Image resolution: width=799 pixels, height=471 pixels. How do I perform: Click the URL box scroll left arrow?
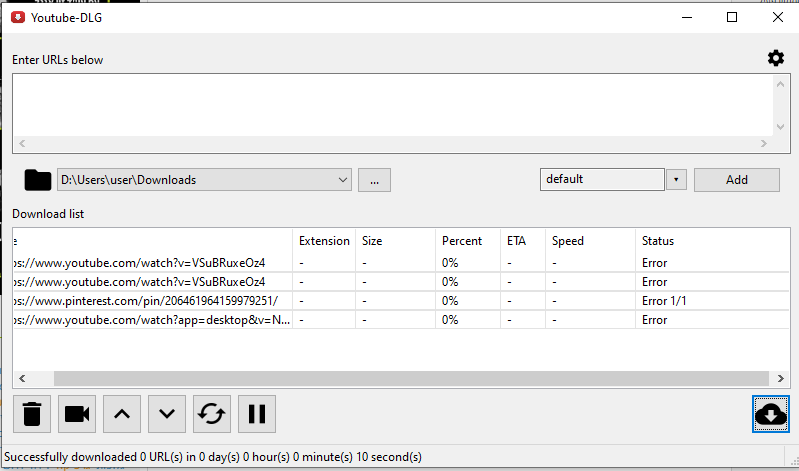coord(22,144)
